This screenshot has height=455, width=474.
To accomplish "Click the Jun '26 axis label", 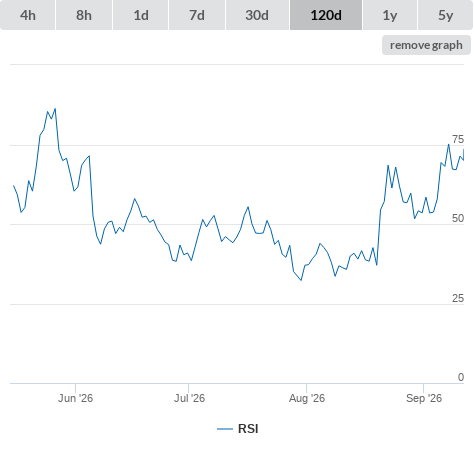I will pyautogui.click(x=75, y=398).
